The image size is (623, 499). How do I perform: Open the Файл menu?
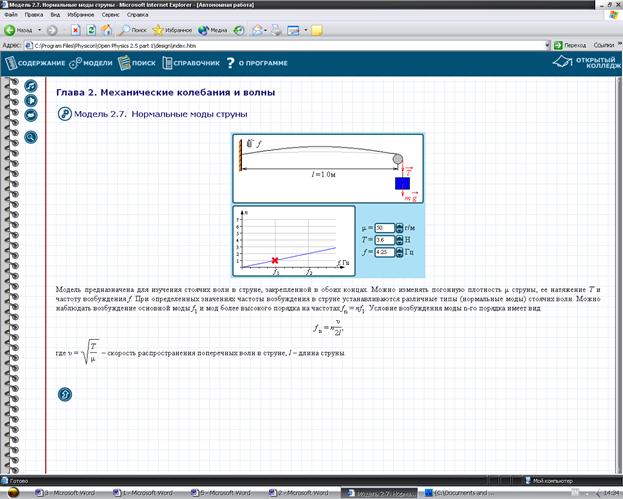click(x=11, y=15)
